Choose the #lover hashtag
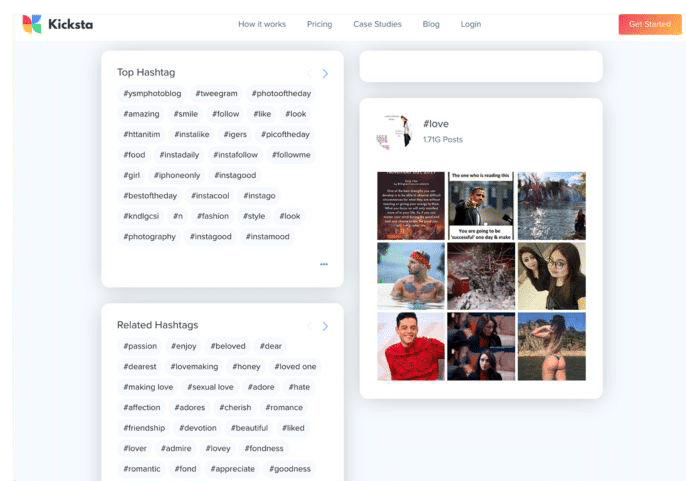Viewport: 700px width, 494px height. point(135,448)
